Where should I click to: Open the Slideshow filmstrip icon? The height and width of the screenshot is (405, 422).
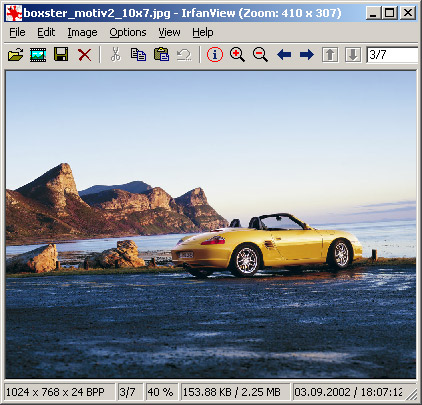(38, 54)
